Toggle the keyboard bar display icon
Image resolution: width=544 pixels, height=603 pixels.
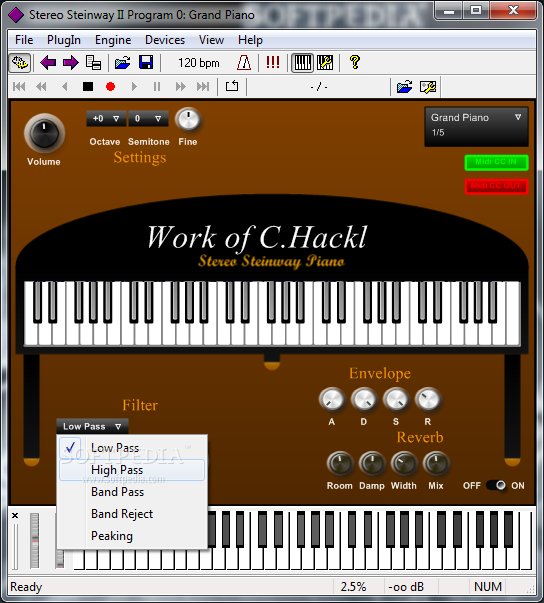303,63
